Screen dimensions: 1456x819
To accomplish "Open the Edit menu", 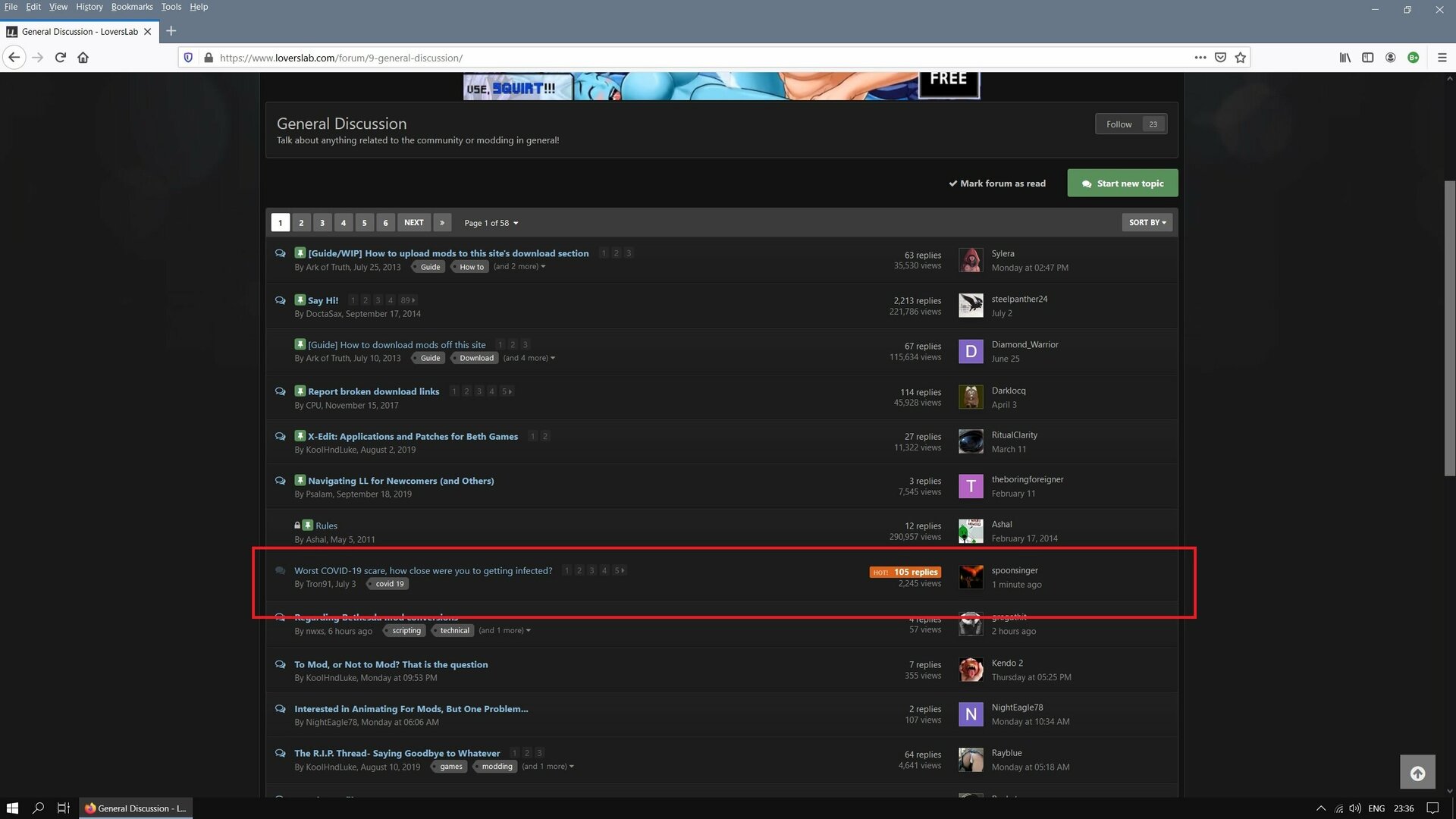I will pos(33,7).
